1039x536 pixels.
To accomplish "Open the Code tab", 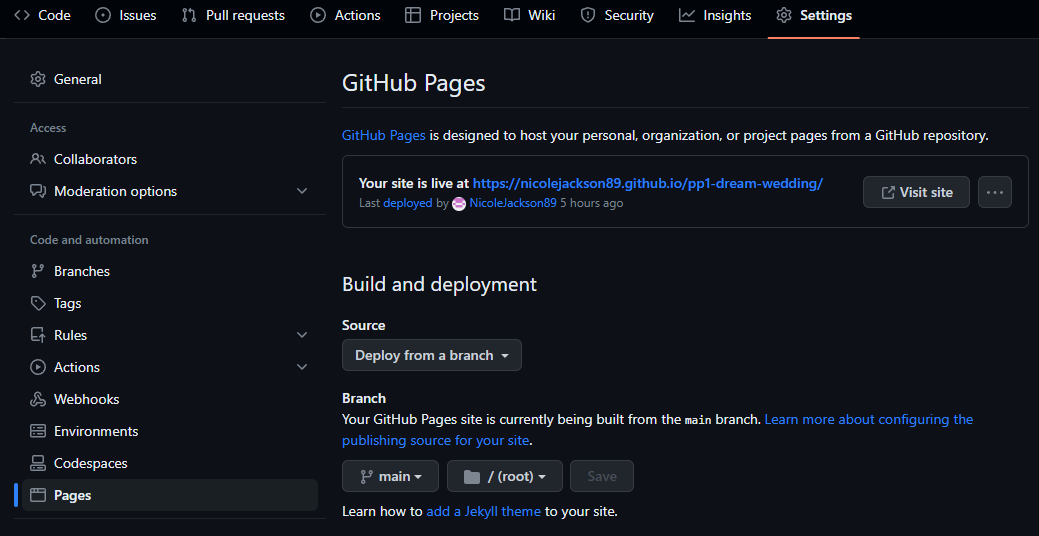I will (42, 15).
